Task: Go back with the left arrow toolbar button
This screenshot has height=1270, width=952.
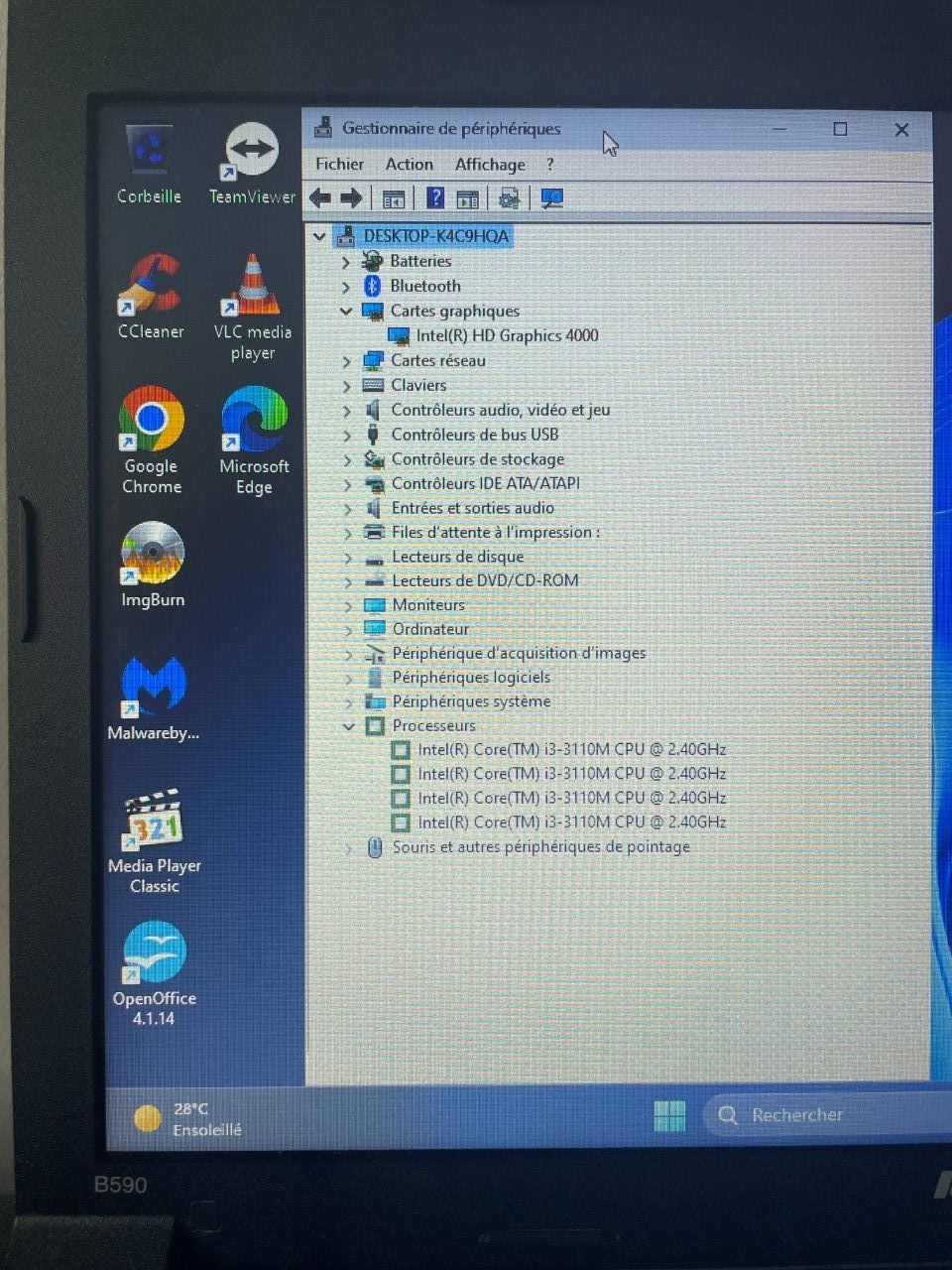Action: [x=319, y=198]
